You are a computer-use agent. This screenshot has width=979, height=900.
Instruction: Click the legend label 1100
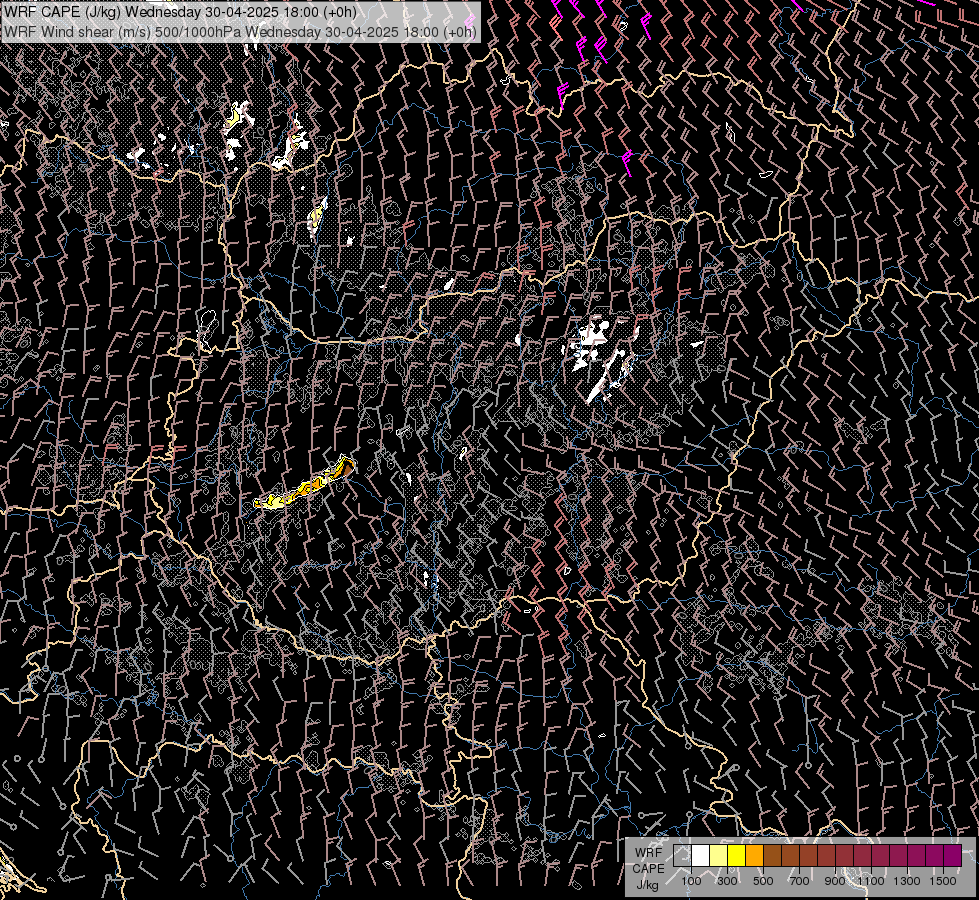pyautogui.click(x=871, y=881)
